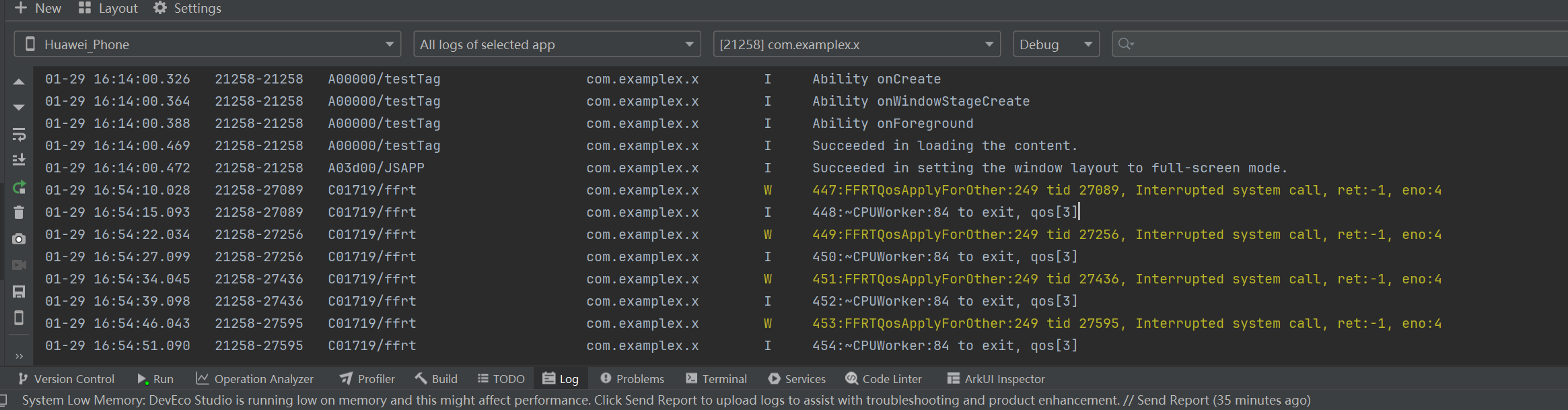Expand more sidebar tools with double chevron
Image resolution: width=1568 pixels, height=410 pixels.
click(19, 356)
